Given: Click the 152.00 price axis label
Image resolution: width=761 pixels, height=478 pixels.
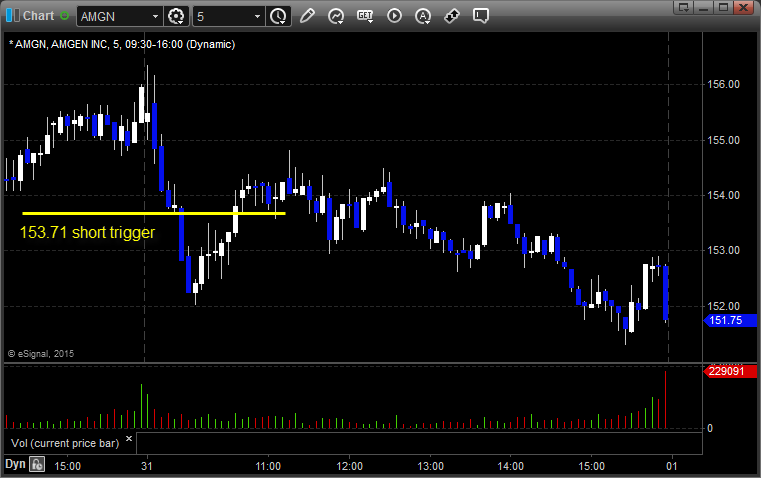Looking at the screenshot, I should (x=723, y=306).
